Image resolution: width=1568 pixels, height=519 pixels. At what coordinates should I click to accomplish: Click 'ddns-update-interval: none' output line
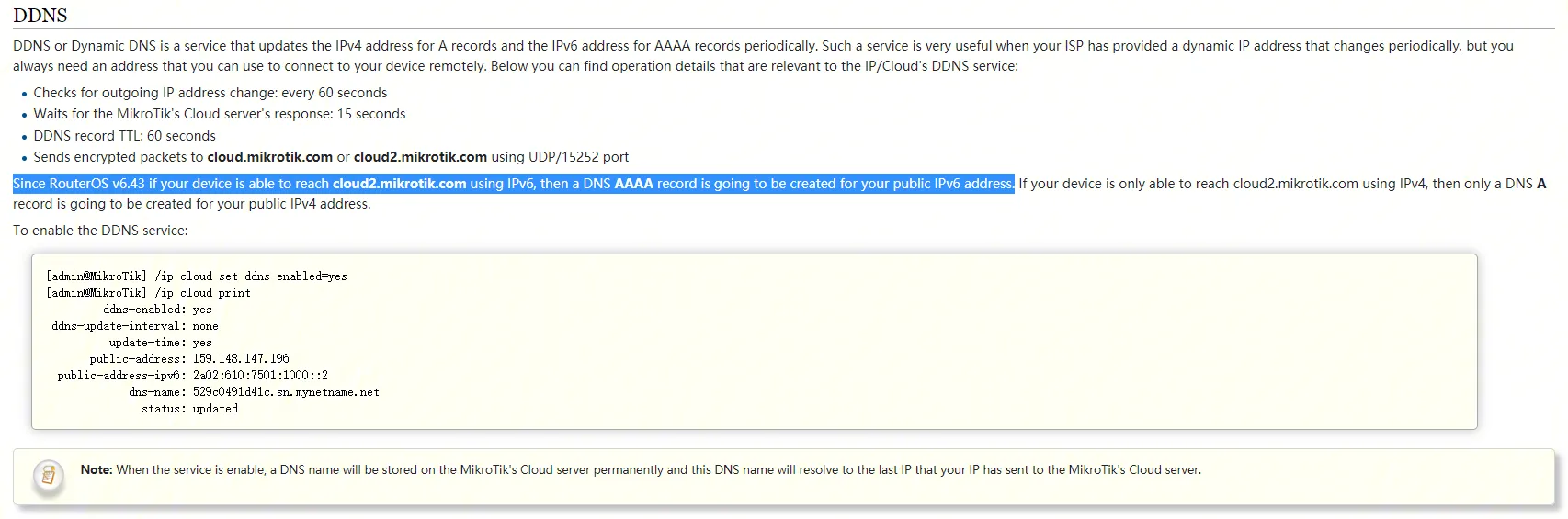click(135, 326)
